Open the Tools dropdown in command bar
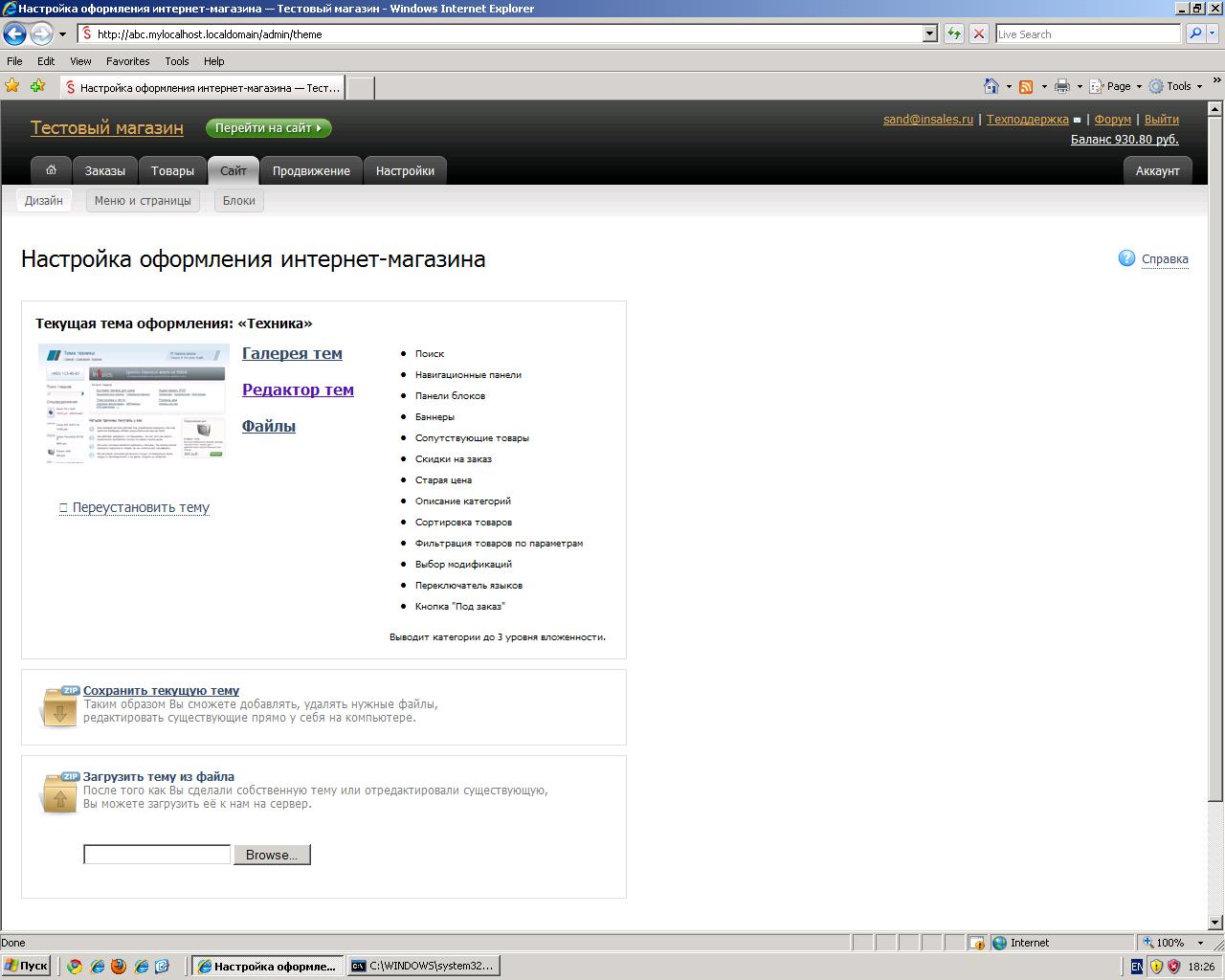1225x980 pixels. click(1176, 86)
